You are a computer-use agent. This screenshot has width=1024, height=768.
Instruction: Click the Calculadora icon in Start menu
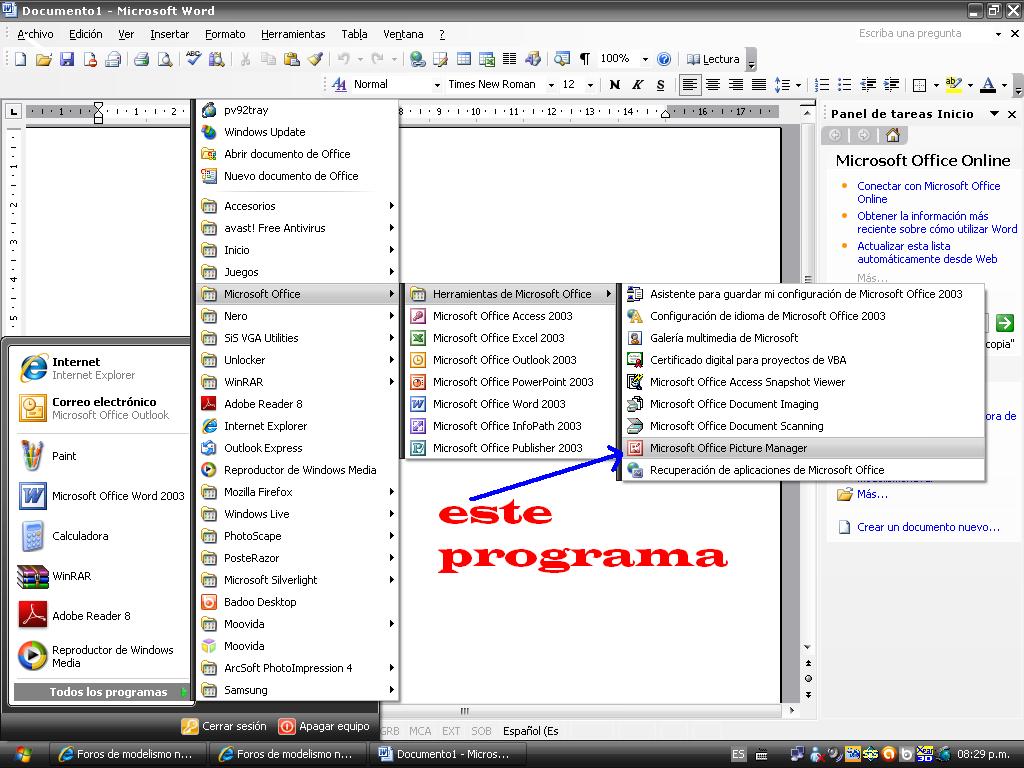[x=33, y=536]
